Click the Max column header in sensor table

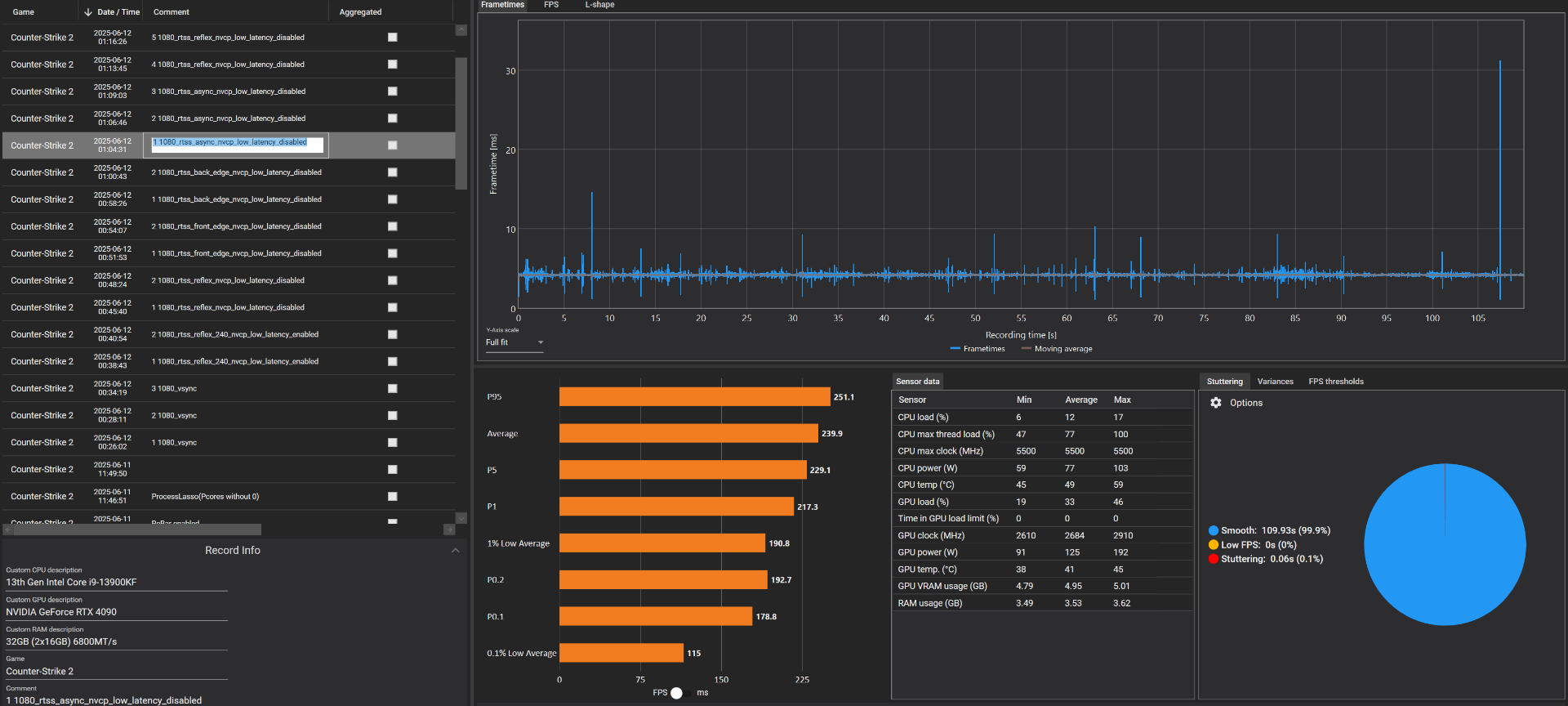(1122, 400)
